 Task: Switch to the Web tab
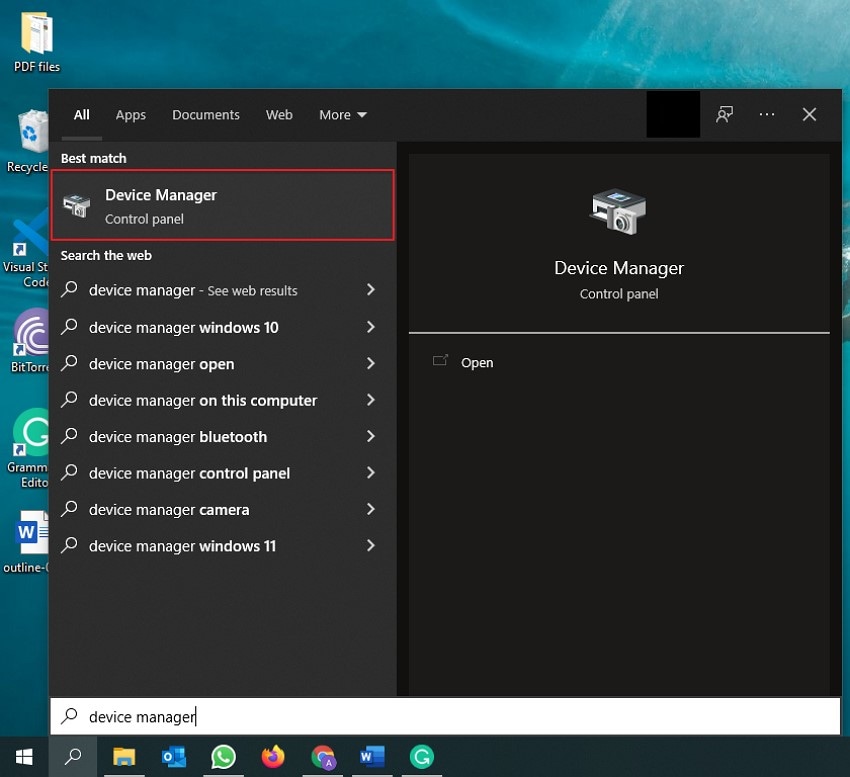coord(279,114)
